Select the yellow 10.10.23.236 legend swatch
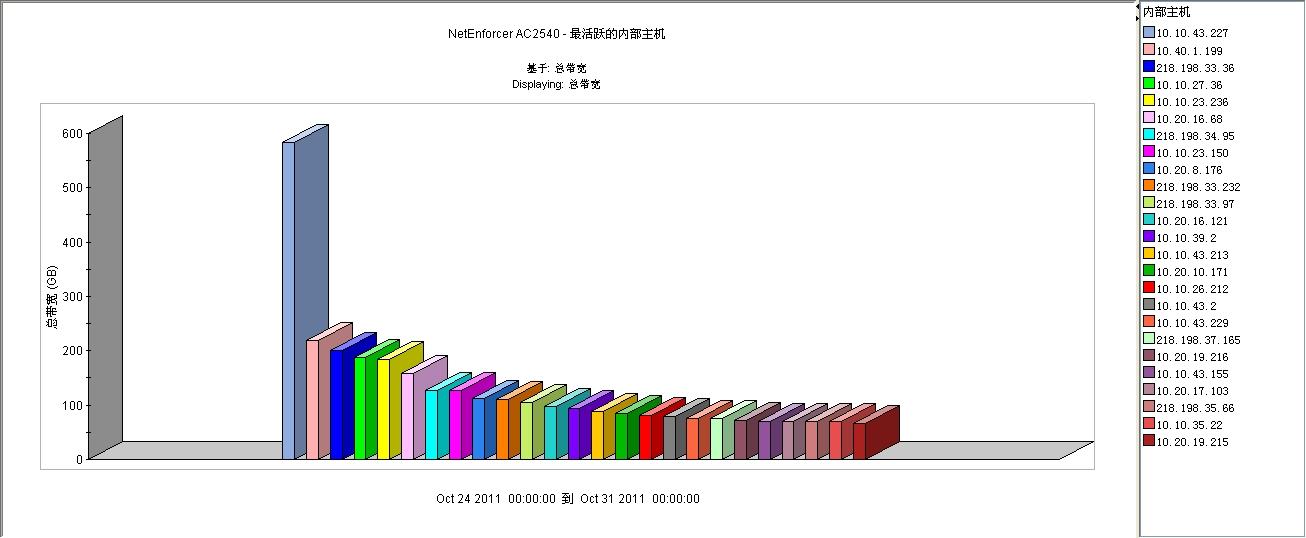Screen dimensions: 1306x538 1149,101
